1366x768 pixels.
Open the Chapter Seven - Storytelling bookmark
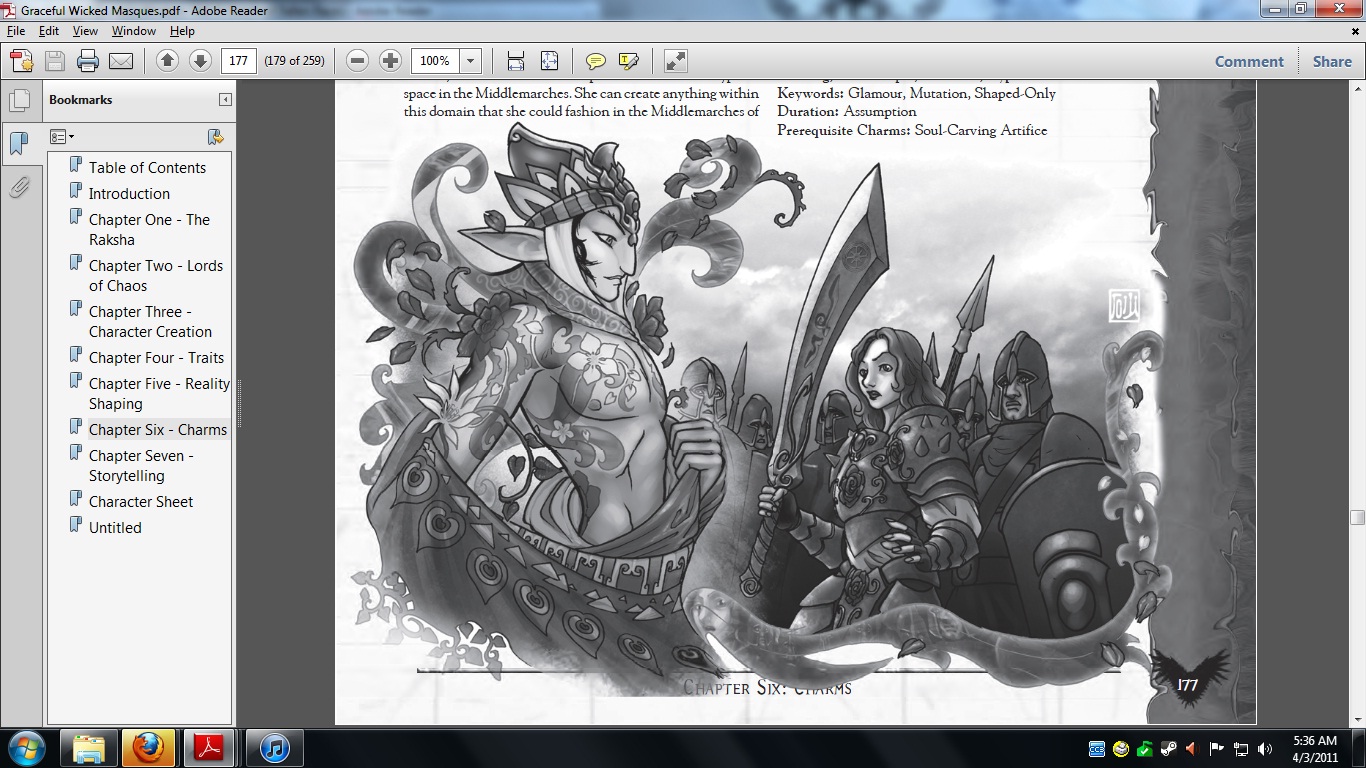[141, 466]
